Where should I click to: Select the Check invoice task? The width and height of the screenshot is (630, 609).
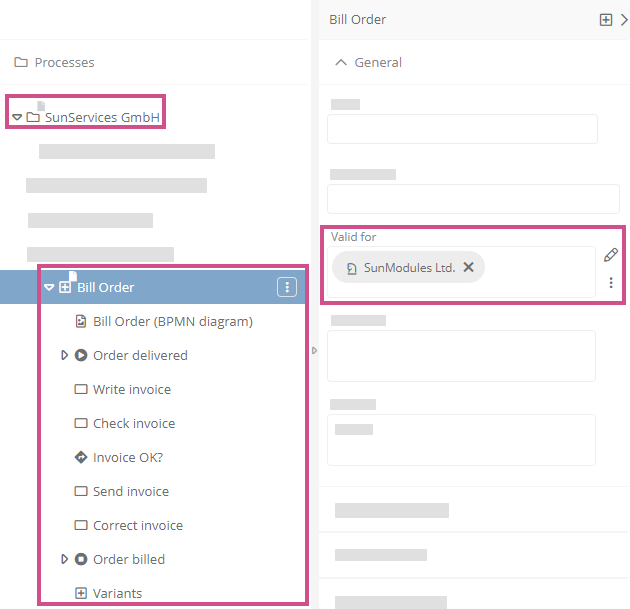click(x=133, y=423)
